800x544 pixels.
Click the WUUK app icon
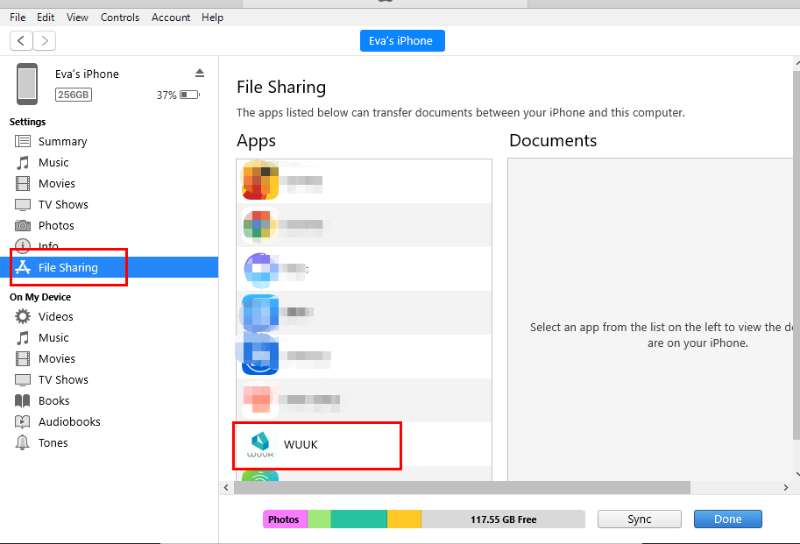(x=260, y=444)
